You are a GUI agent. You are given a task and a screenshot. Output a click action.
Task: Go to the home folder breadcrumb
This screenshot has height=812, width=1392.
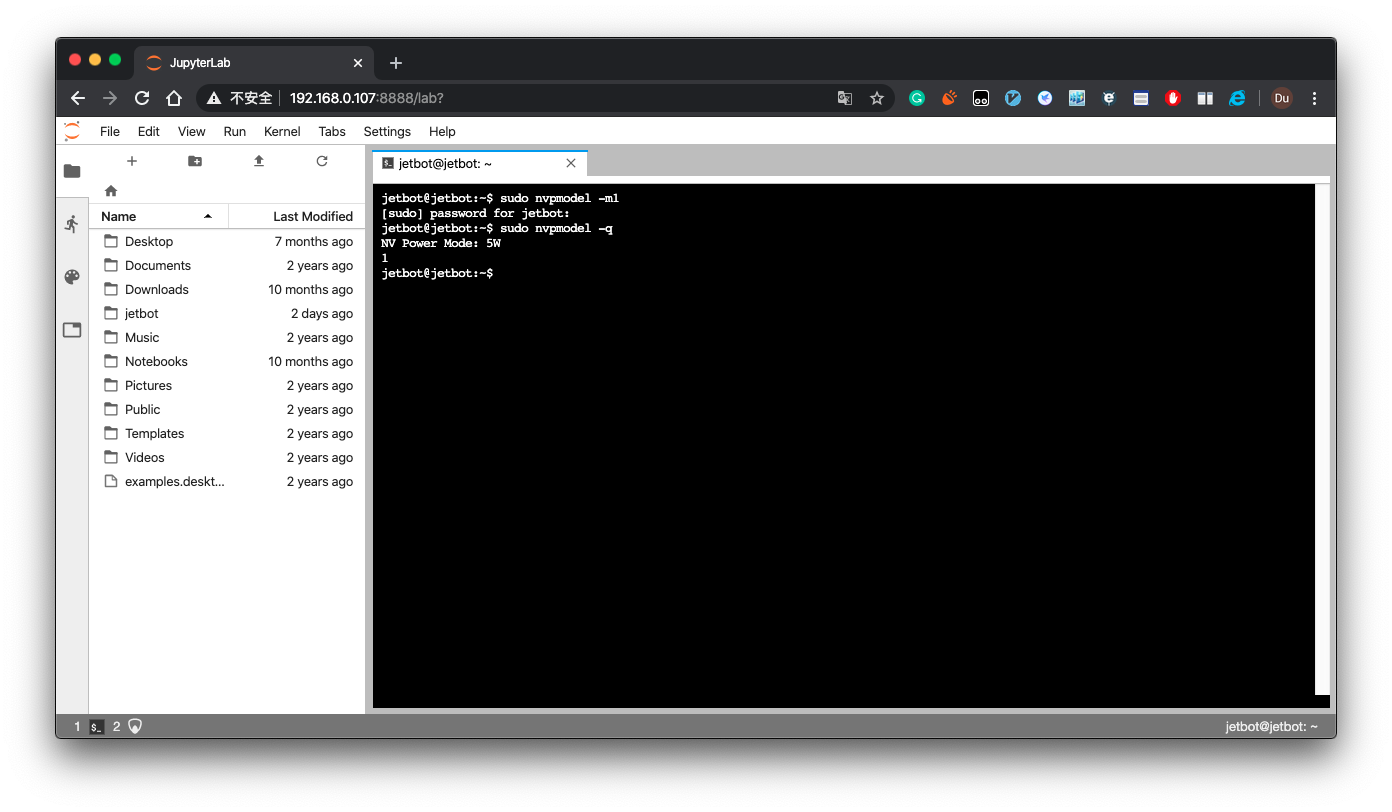tap(111, 191)
